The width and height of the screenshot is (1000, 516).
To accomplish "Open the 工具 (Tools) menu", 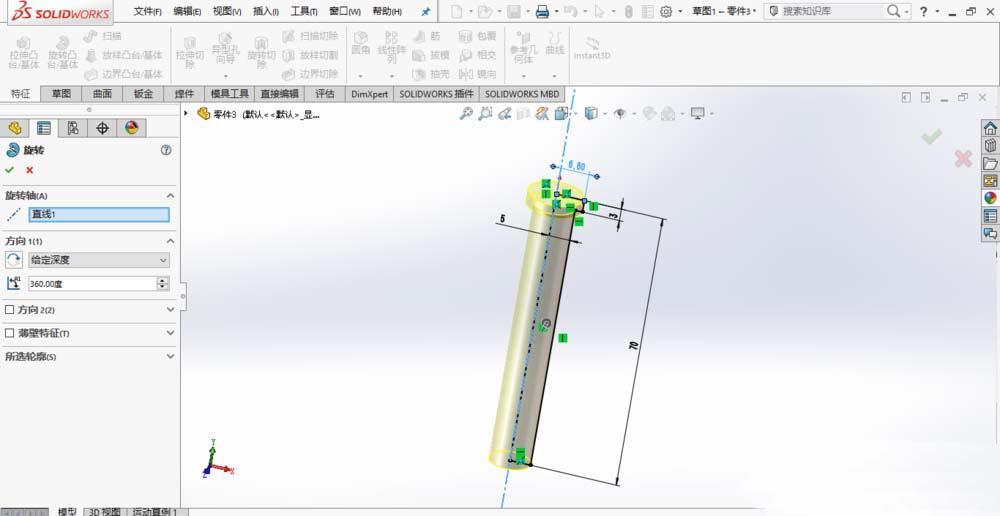I will [304, 11].
